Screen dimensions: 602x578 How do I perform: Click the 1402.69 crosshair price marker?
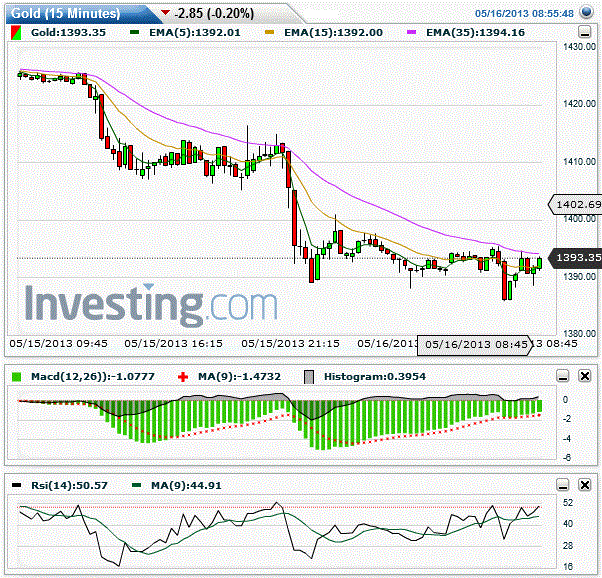coord(575,204)
